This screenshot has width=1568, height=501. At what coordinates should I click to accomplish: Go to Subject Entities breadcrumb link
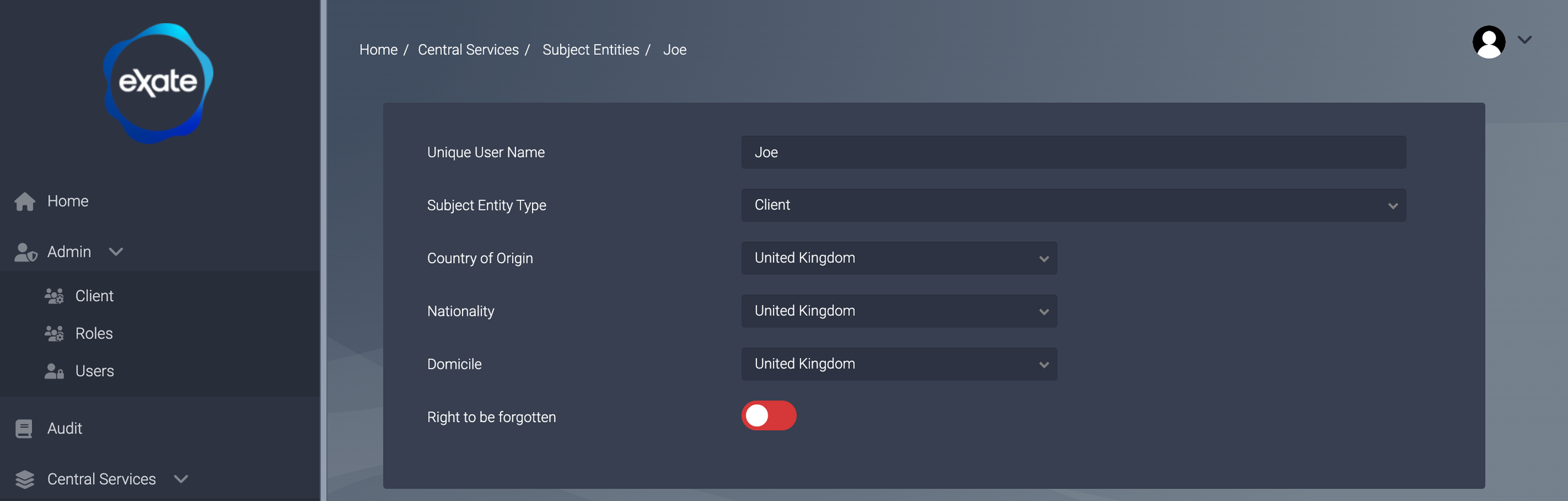(590, 50)
